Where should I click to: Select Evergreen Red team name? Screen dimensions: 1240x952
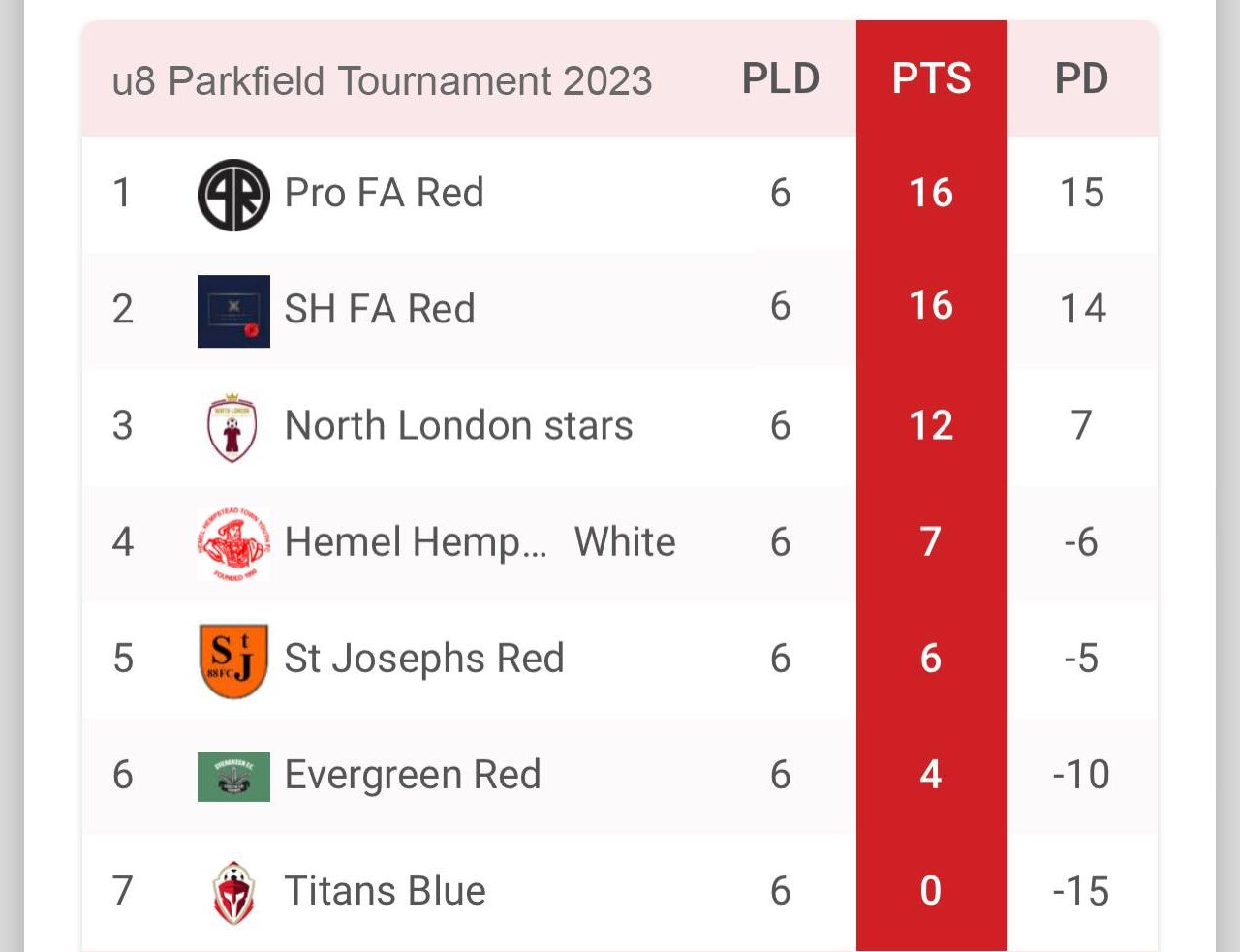click(412, 775)
